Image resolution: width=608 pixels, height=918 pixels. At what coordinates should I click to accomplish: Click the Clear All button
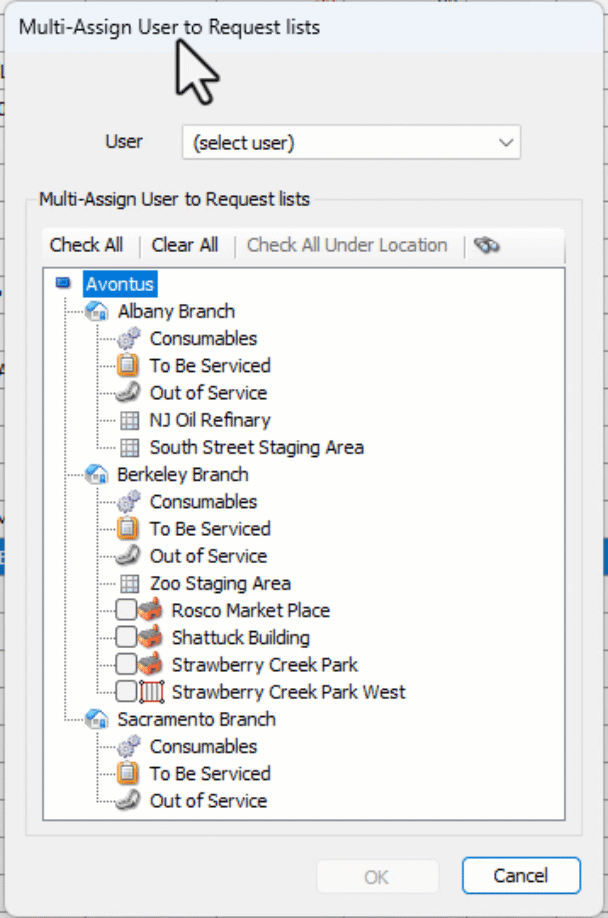click(184, 245)
